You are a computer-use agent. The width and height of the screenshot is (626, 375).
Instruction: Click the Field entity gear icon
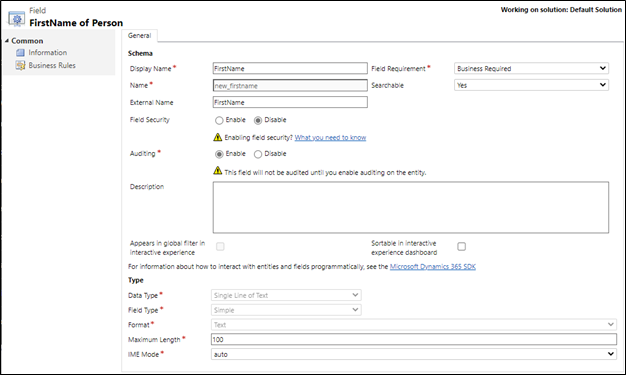(x=16, y=19)
